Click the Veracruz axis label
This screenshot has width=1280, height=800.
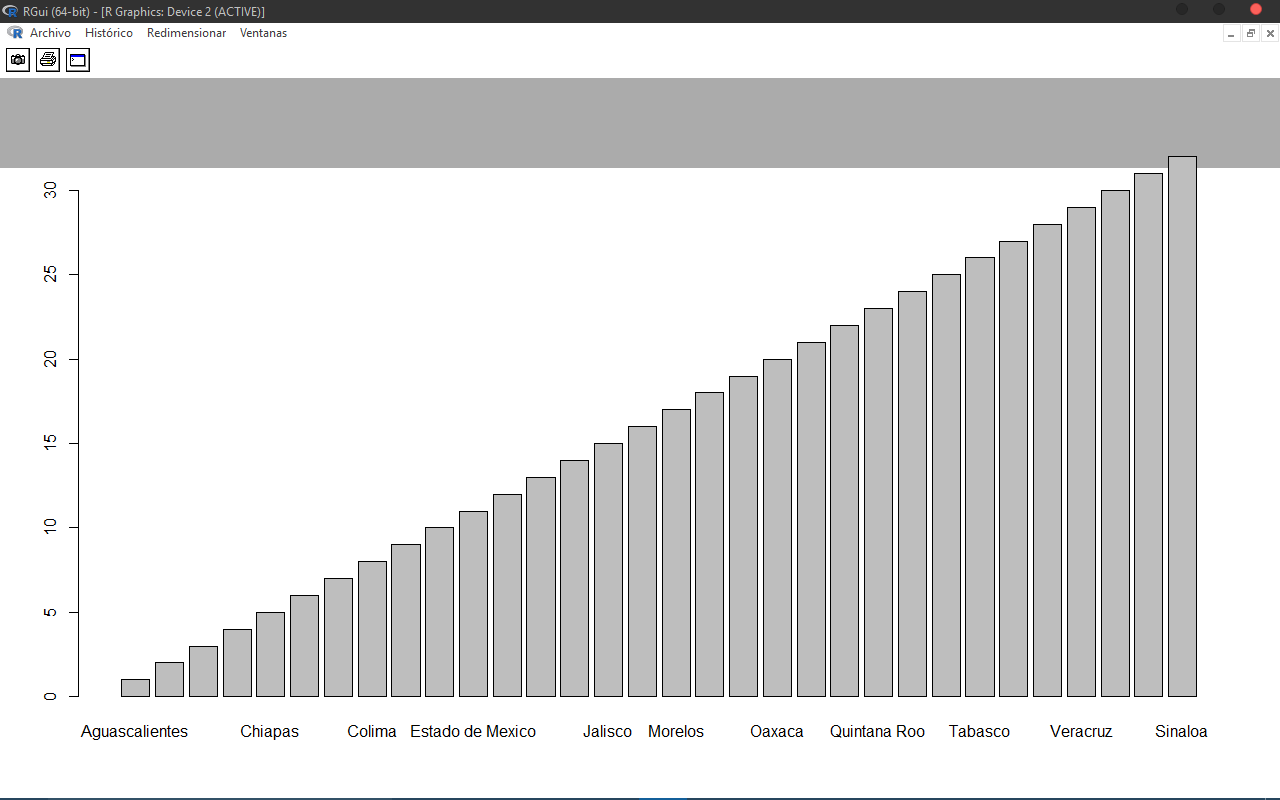pyautogui.click(x=1081, y=732)
